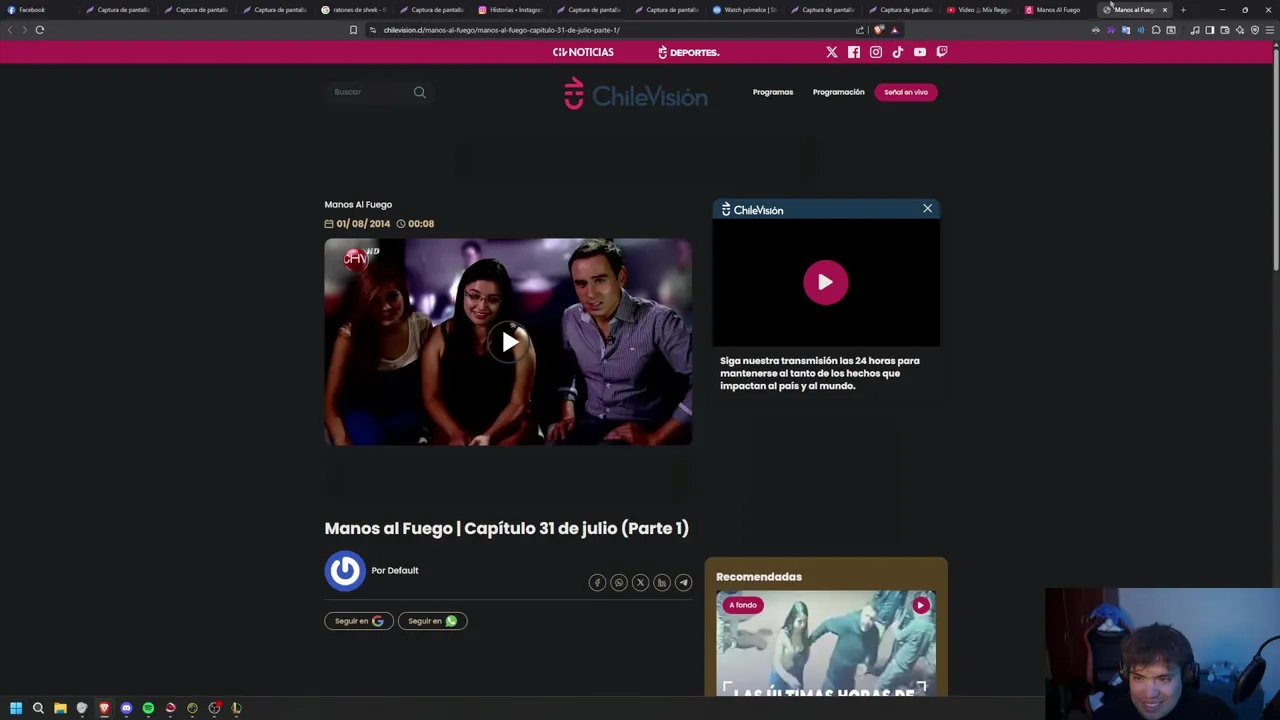Play the Manos al Fuego video
The width and height of the screenshot is (1280, 720).
510,343
